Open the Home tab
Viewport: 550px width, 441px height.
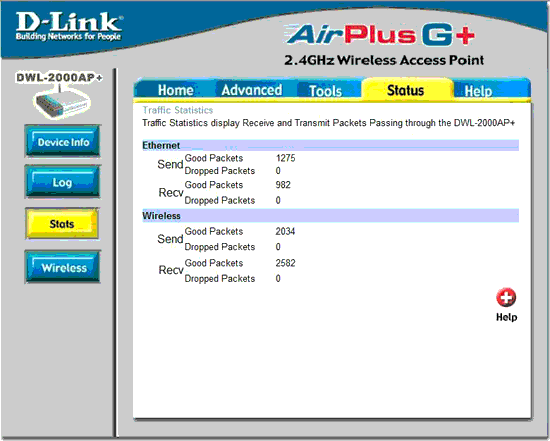coord(175,90)
